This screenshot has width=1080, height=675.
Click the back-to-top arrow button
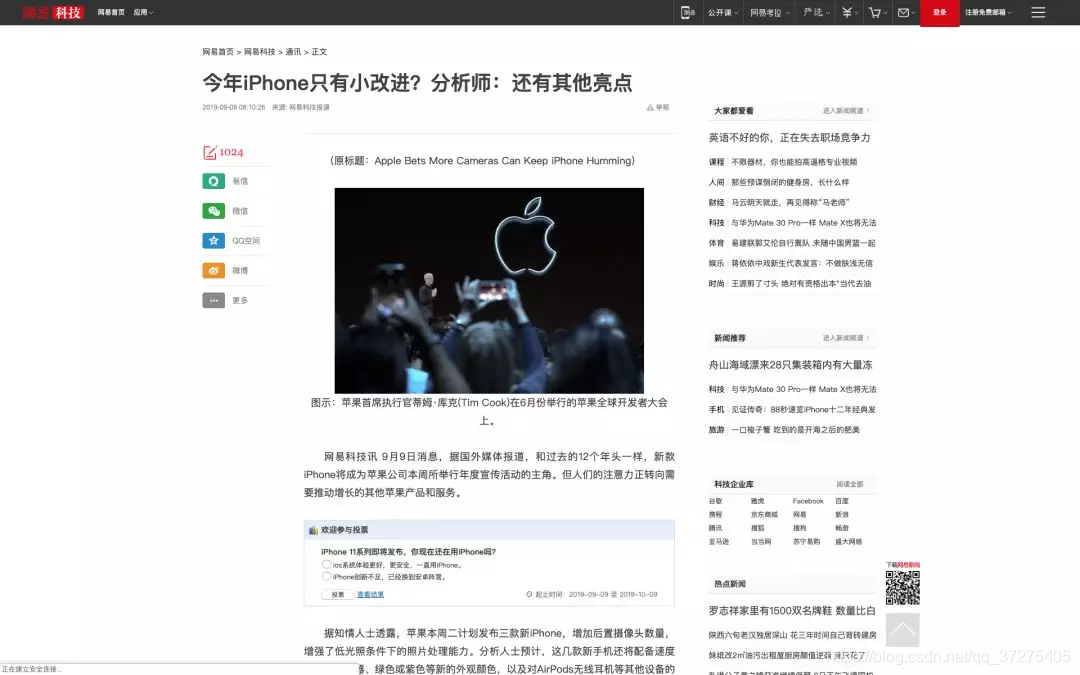point(902,630)
